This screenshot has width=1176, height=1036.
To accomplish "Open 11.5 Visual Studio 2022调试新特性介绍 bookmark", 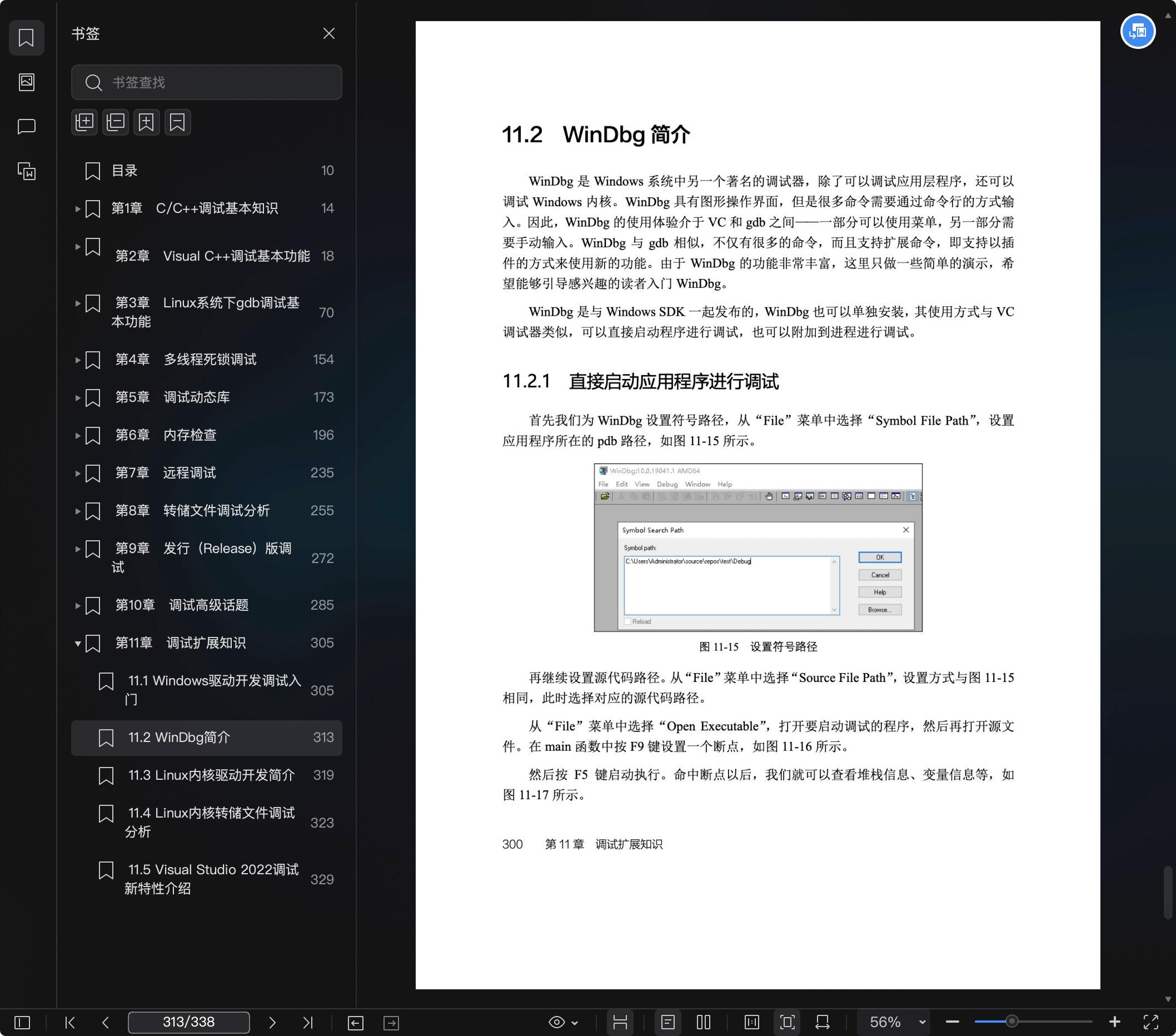I will pos(207,879).
